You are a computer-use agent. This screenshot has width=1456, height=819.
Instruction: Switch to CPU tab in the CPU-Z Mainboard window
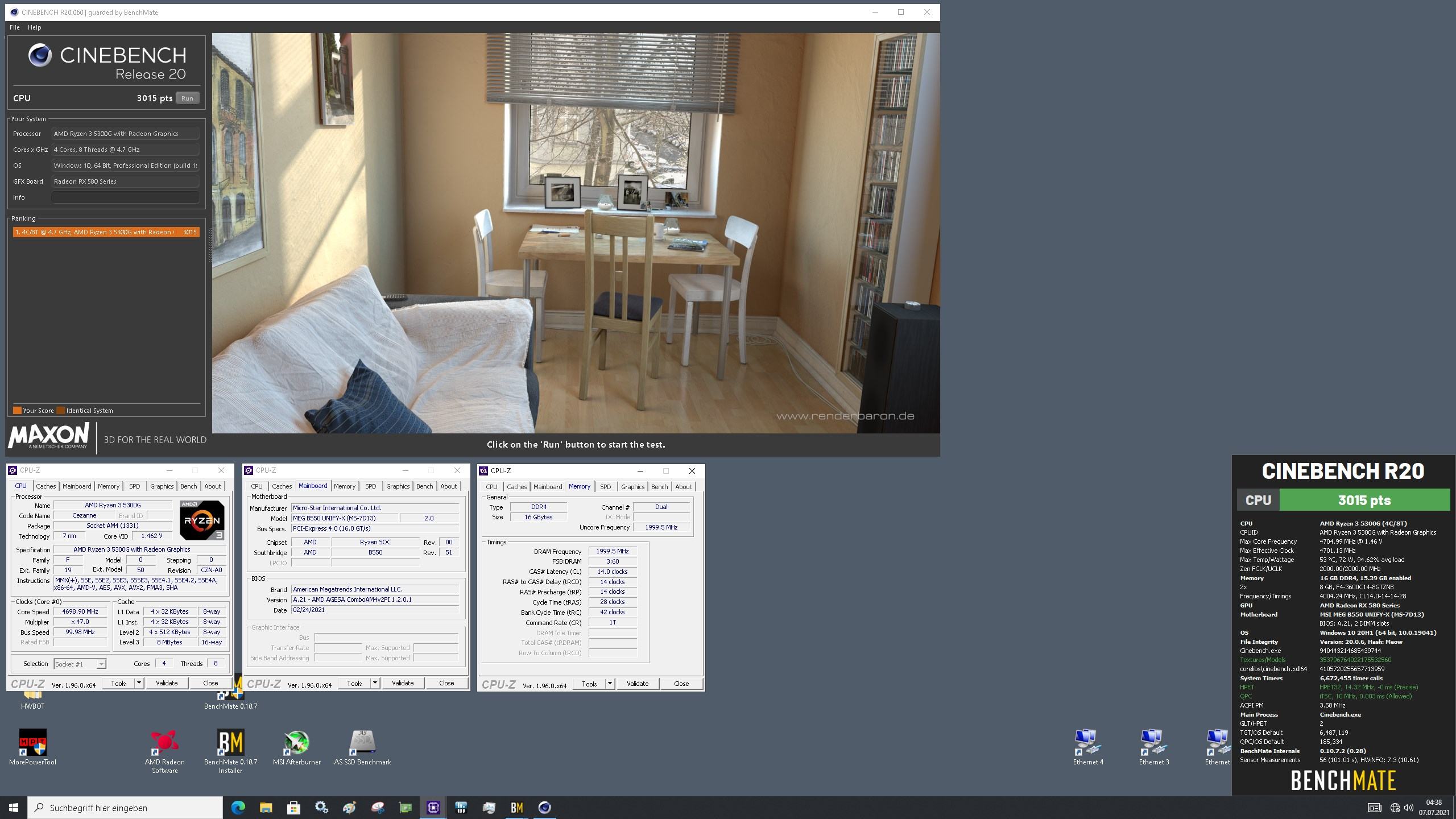[257, 486]
